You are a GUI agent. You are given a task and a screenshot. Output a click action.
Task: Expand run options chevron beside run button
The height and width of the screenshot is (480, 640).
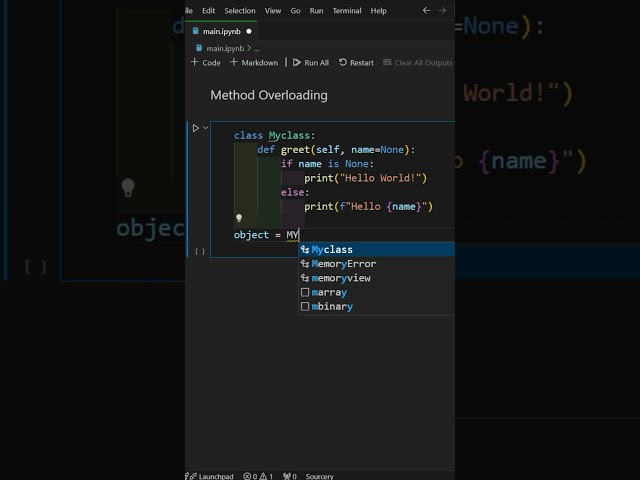click(205, 128)
